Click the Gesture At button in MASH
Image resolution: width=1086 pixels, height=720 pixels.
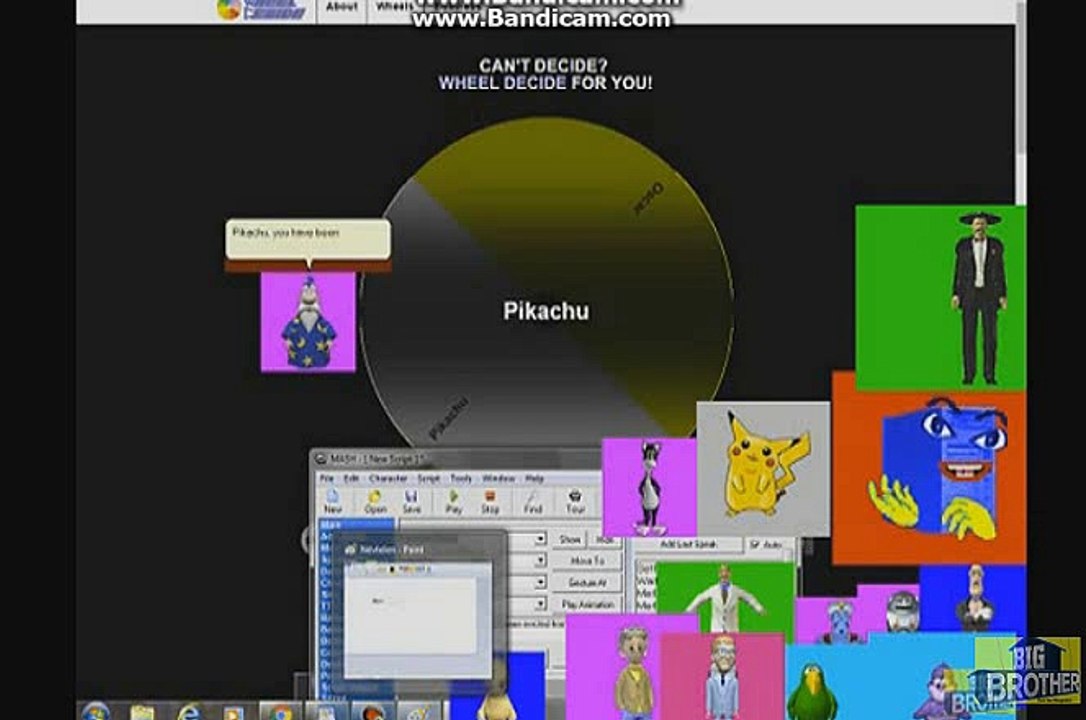[587, 583]
